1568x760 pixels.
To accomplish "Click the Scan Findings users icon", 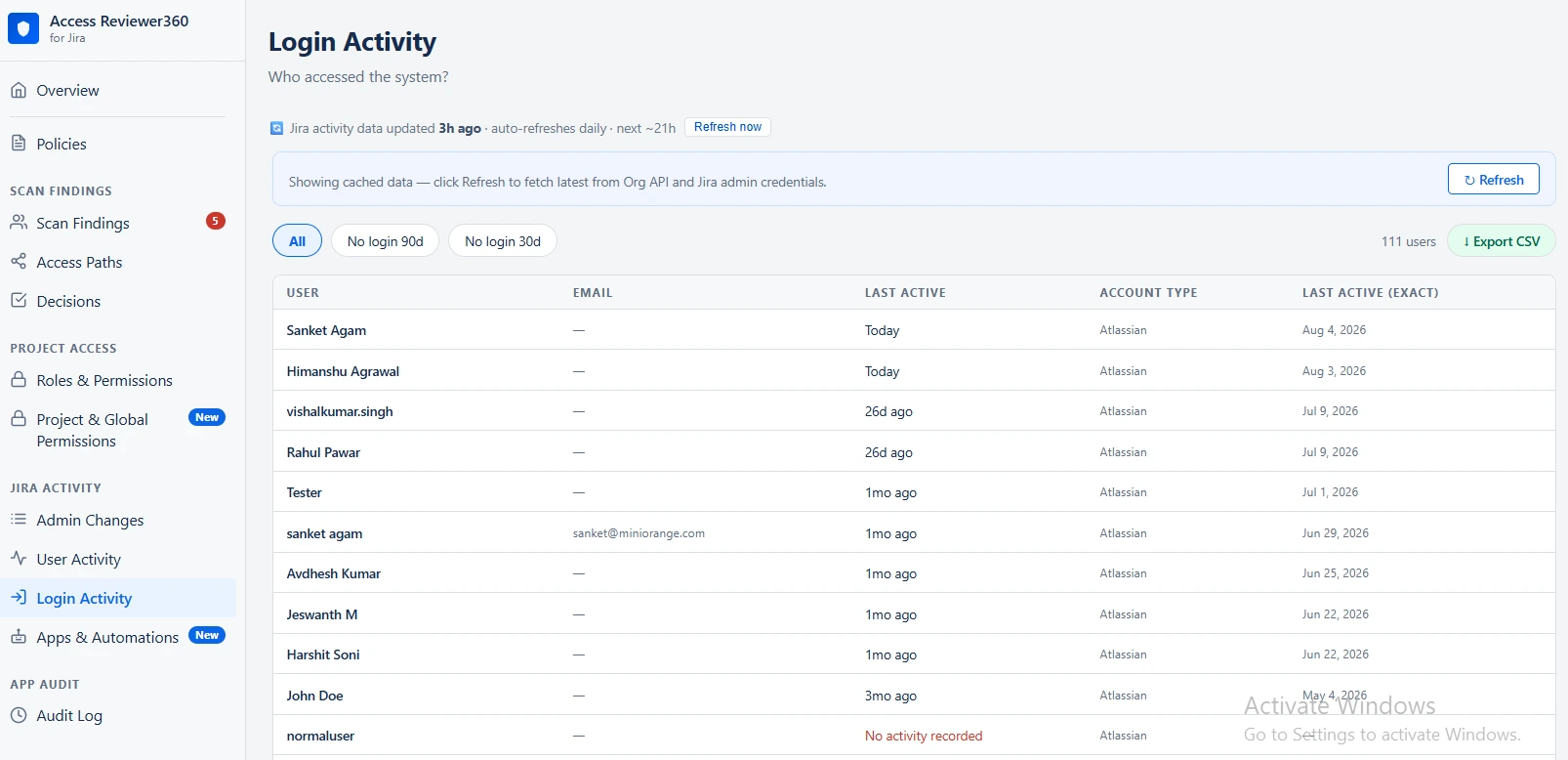I will tap(19, 223).
